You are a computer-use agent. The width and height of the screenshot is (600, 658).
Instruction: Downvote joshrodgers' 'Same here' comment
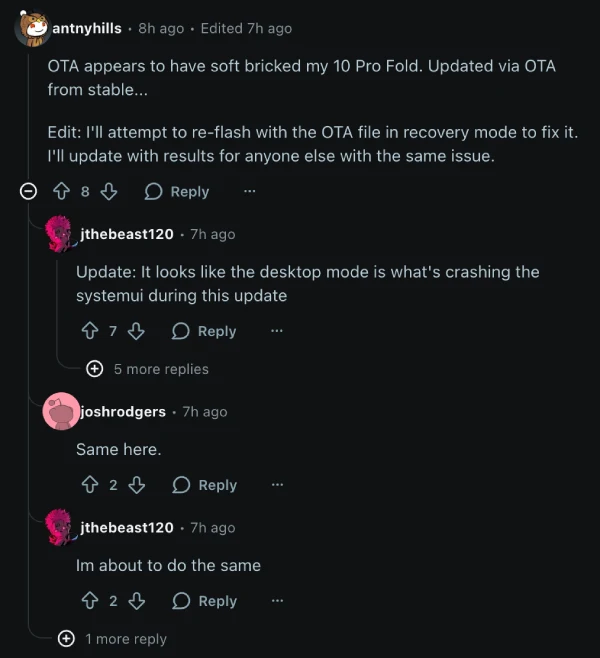(x=137, y=485)
